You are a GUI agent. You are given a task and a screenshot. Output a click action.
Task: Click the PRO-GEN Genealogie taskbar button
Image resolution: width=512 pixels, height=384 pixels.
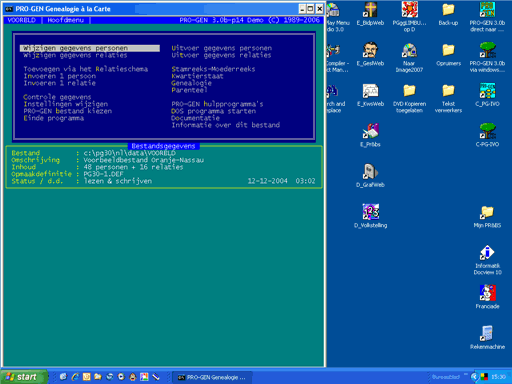(x=212, y=377)
